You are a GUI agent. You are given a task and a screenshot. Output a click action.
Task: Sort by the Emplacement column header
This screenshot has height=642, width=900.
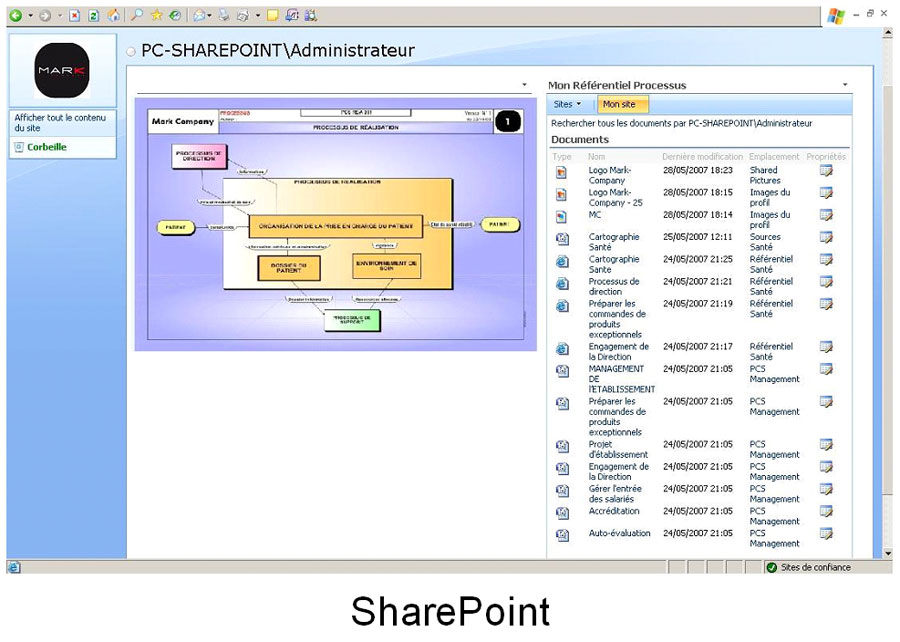(x=774, y=157)
